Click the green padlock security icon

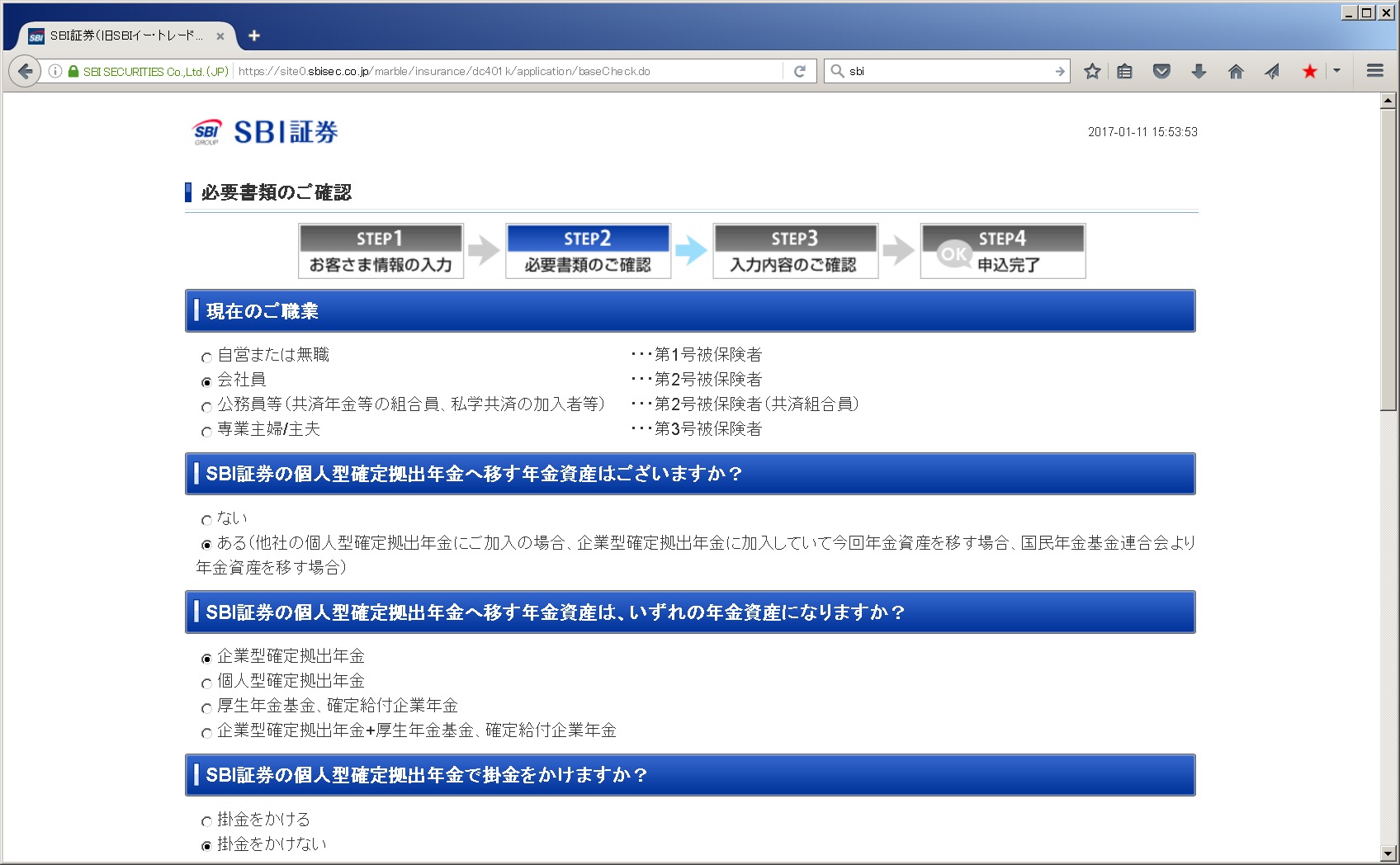click(x=73, y=72)
